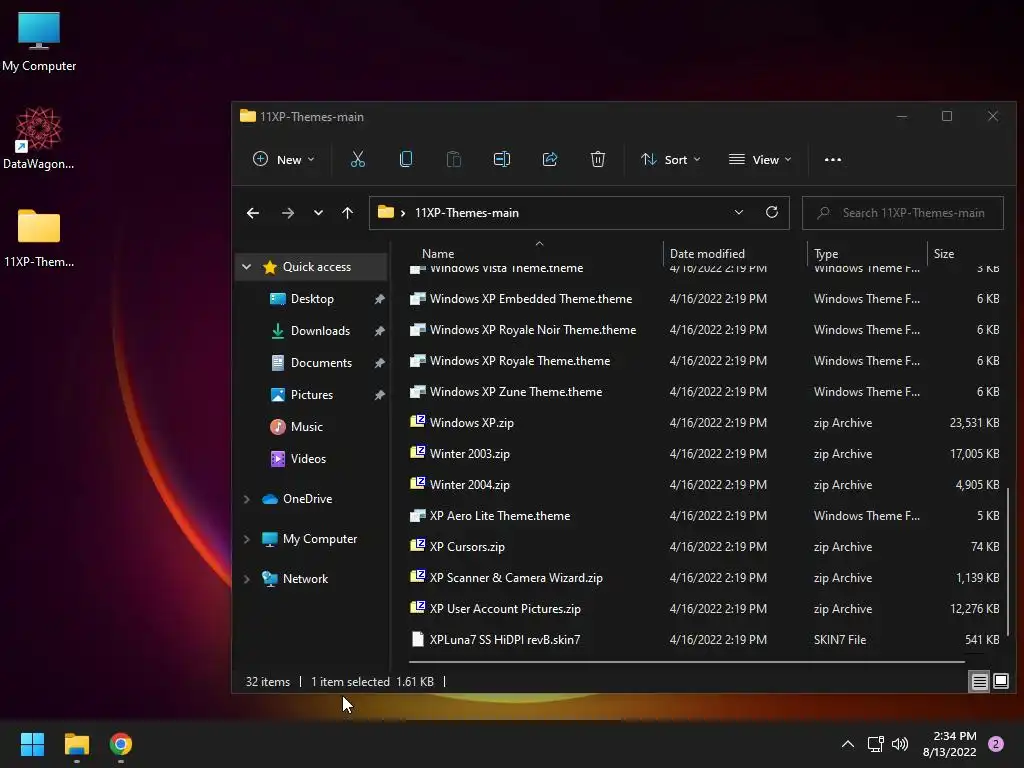Open the Recent locations dropdown arrow
Viewport: 1024px width, 768px height.
(x=318, y=213)
